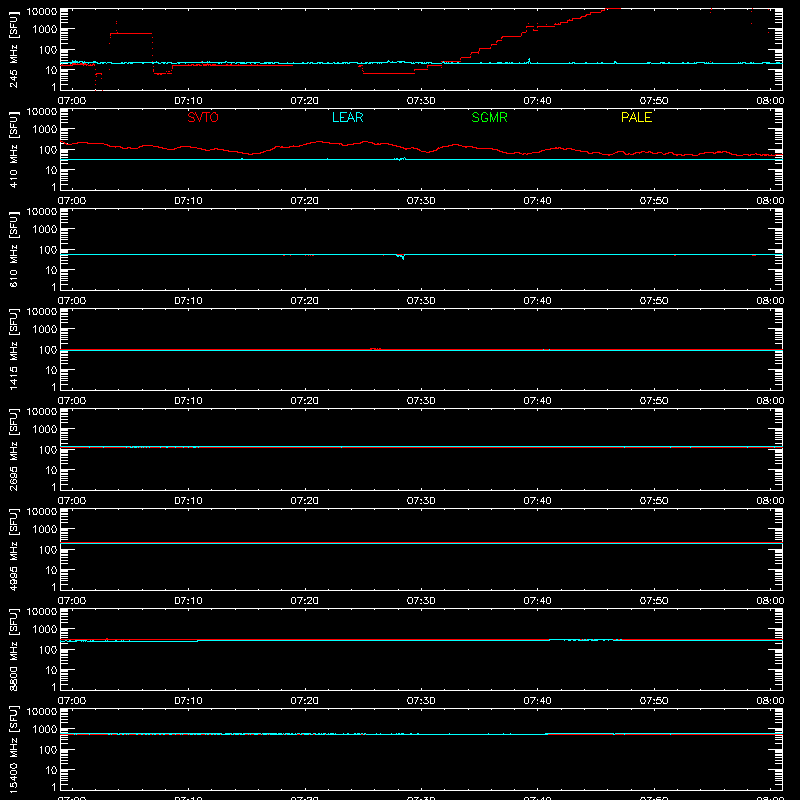The height and width of the screenshot is (800, 800).
Task: Click 08:00 time label under 245 MHz plot
Action: (x=770, y=101)
